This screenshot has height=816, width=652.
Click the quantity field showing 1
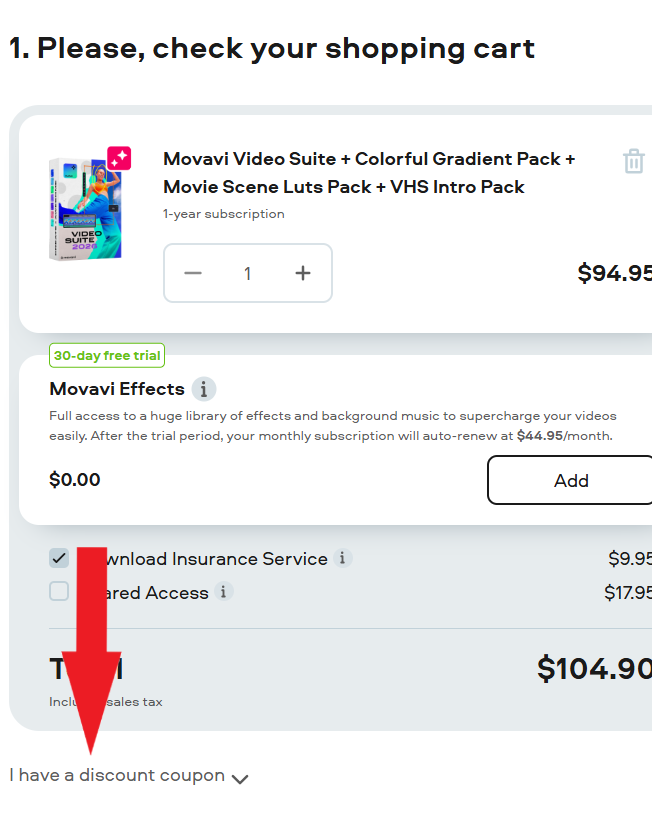click(x=247, y=272)
